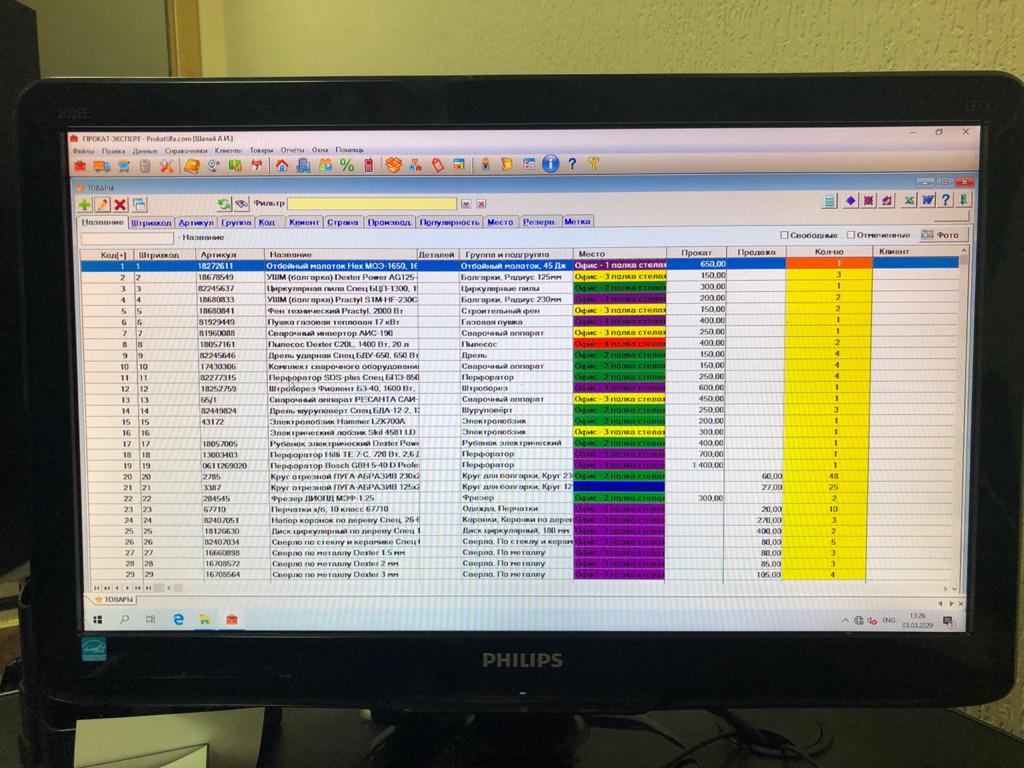
Task: Click the yellow Фильтр input field
Action: point(373,203)
